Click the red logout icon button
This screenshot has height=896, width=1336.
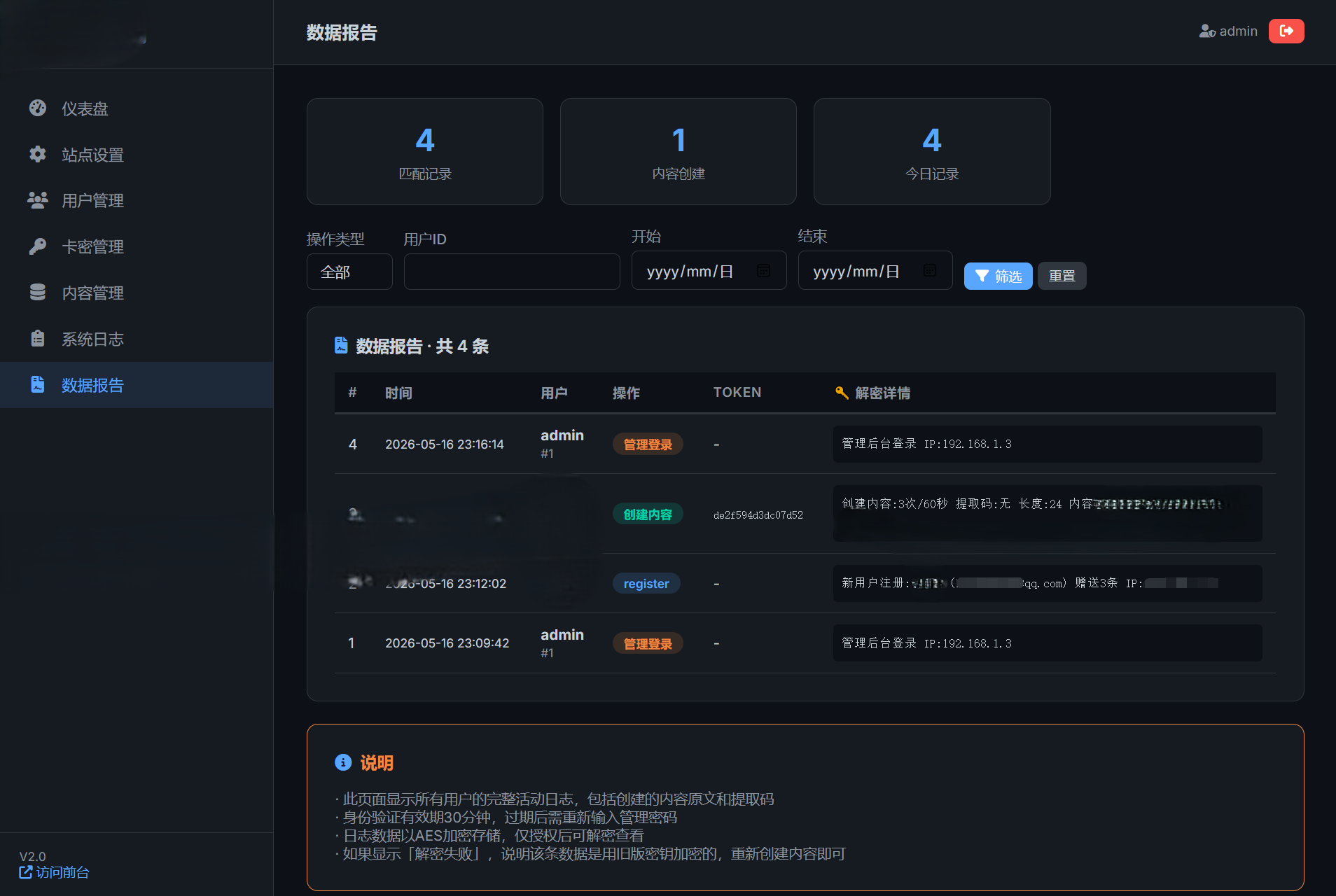(x=1286, y=31)
